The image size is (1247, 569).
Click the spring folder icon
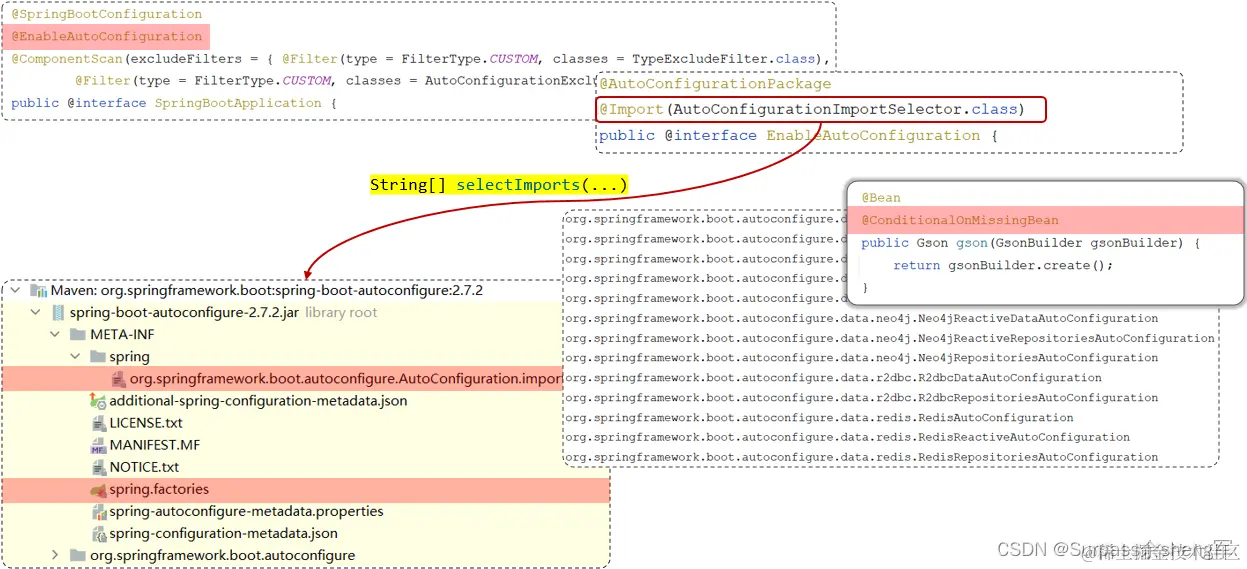coord(98,356)
